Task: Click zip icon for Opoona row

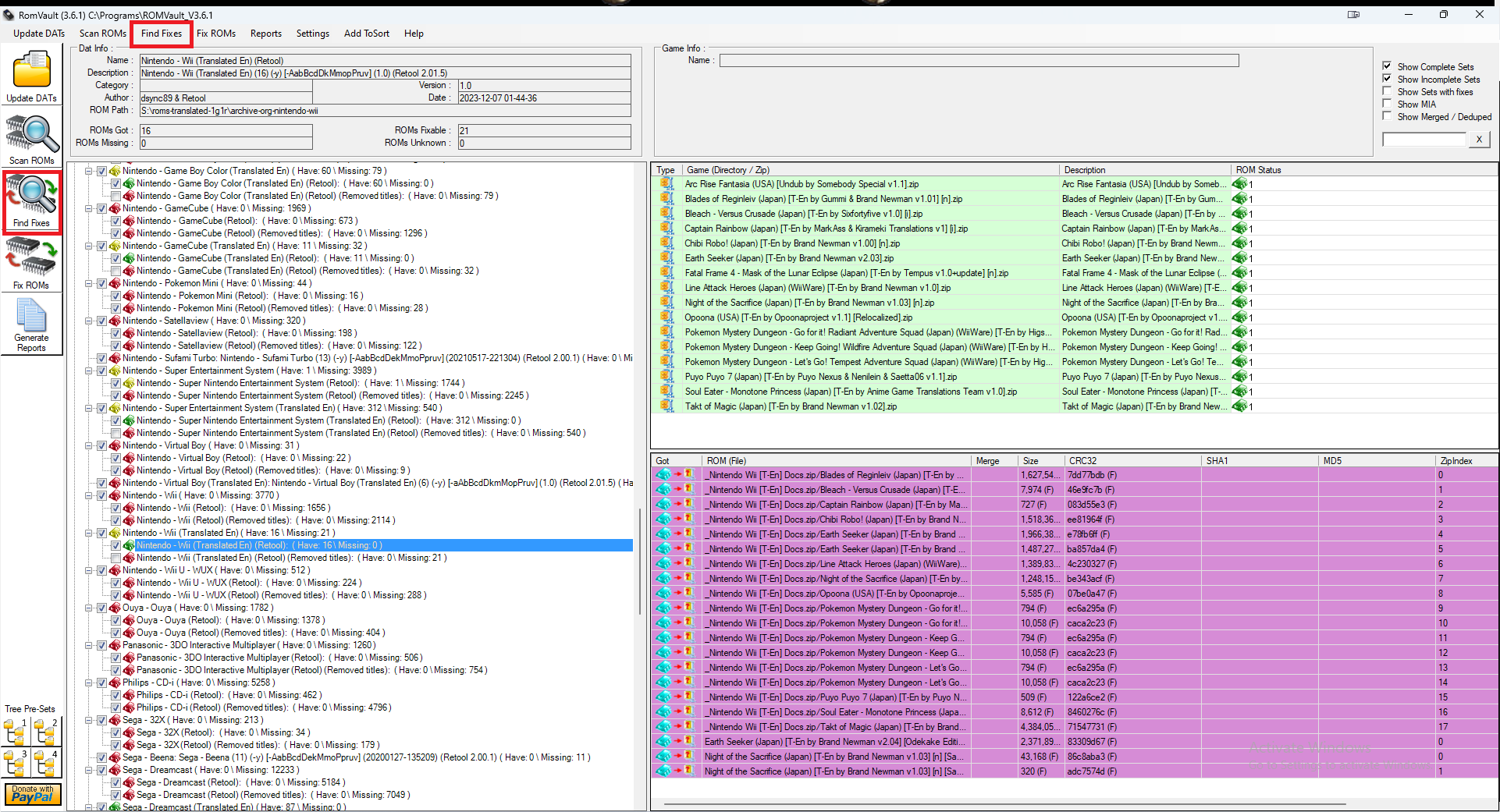Action: [666, 317]
